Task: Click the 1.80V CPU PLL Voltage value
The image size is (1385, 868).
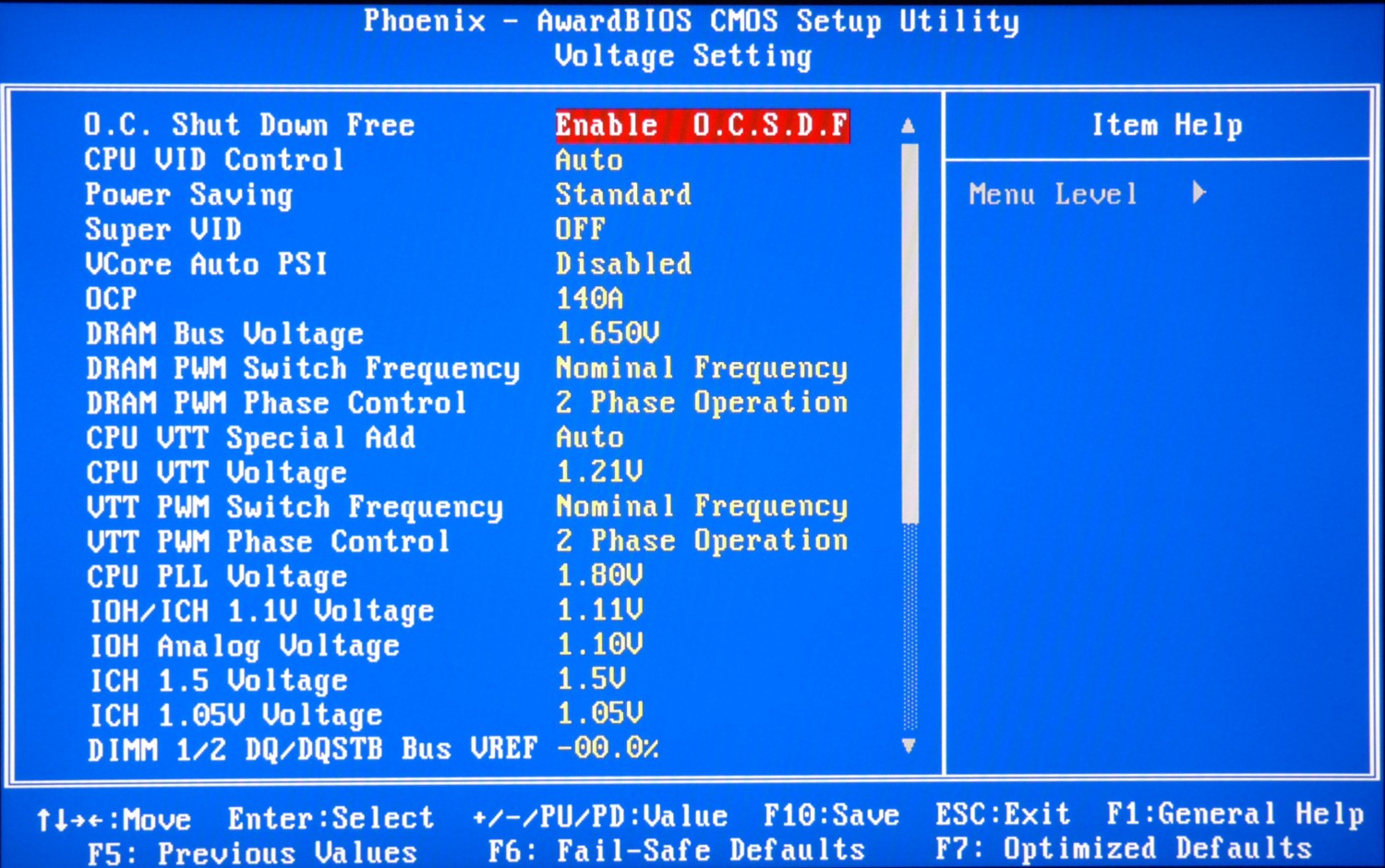Action: [599, 575]
